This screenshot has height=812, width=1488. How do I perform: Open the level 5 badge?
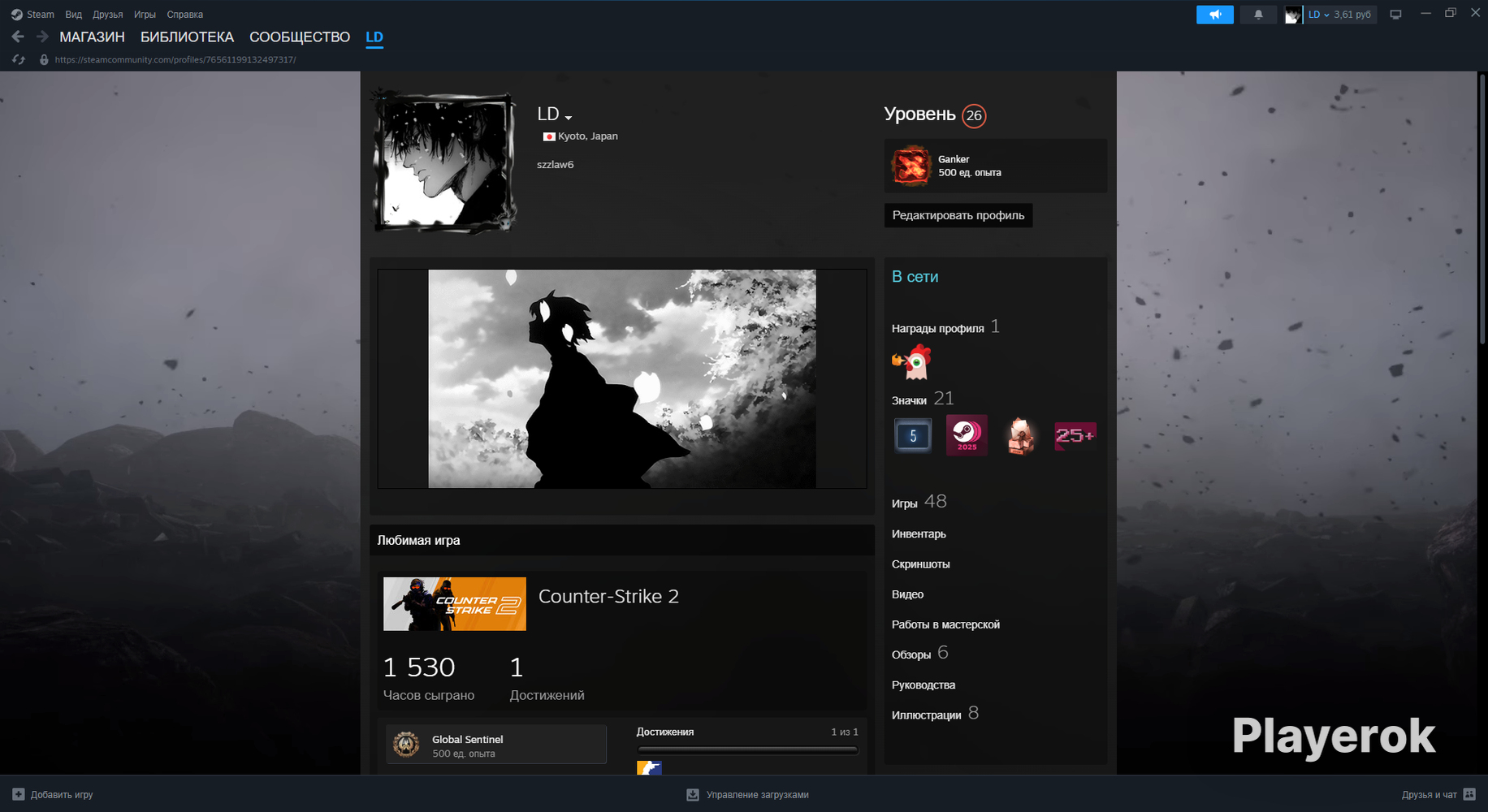(x=913, y=435)
